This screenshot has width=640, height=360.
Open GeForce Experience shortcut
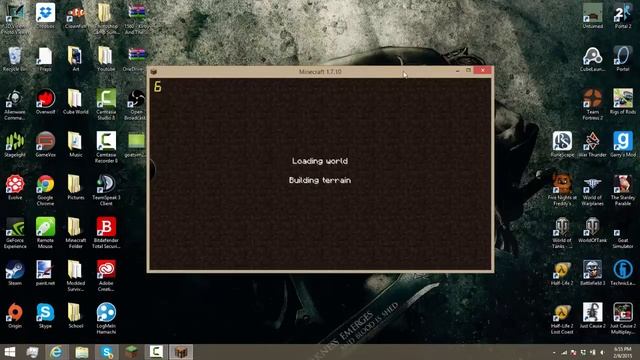pos(15,233)
